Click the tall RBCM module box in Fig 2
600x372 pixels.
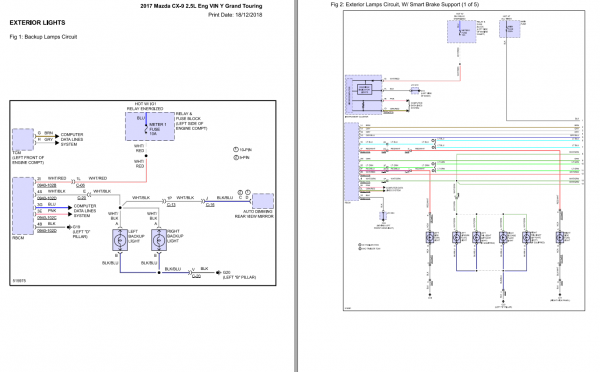pyautogui.click(x=352, y=162)
